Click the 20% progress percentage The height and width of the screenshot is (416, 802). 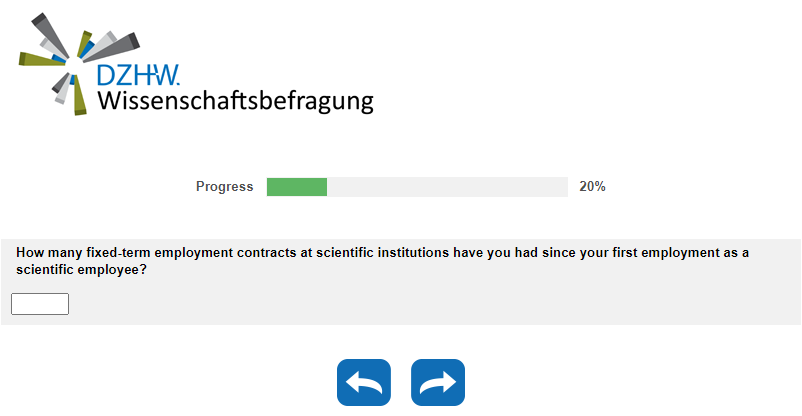pos(592,187)
